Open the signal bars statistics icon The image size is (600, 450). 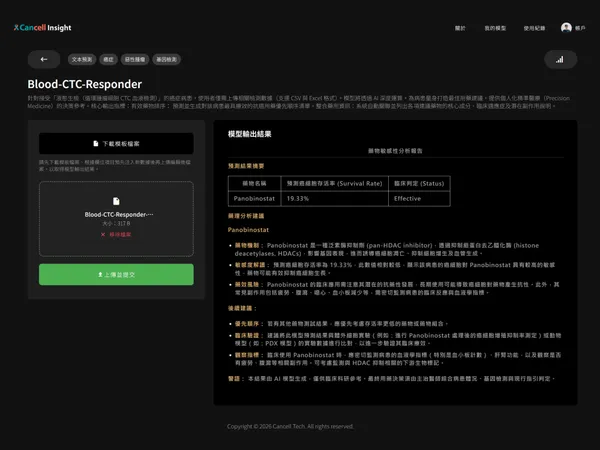tap(558, 59)
